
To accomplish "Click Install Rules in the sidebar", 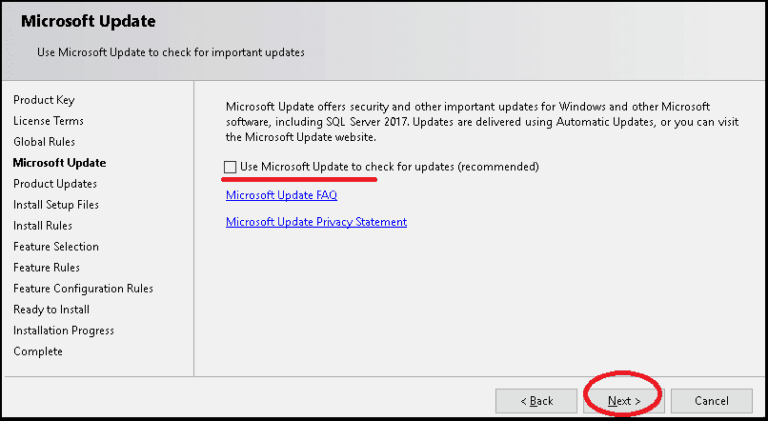I will point(43,226).
